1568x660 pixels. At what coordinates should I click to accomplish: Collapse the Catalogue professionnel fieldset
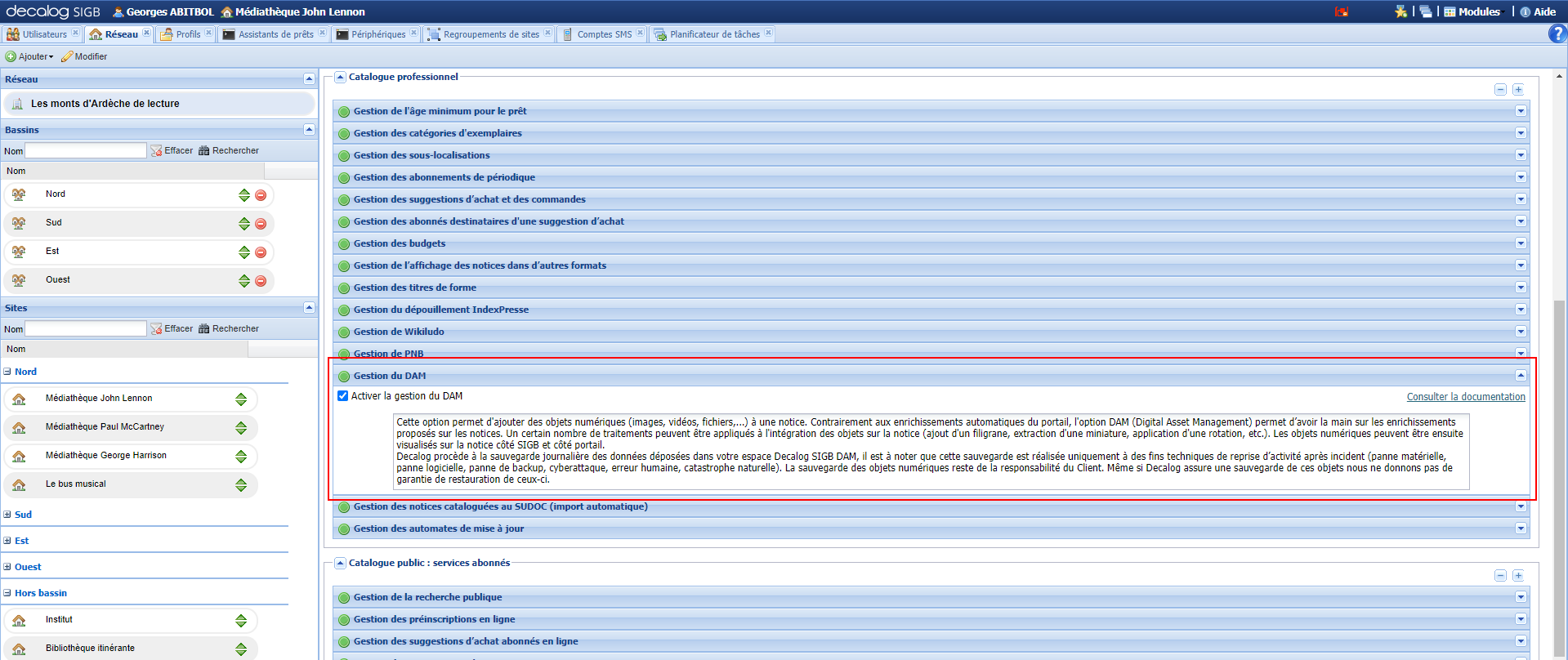(341, 77)
